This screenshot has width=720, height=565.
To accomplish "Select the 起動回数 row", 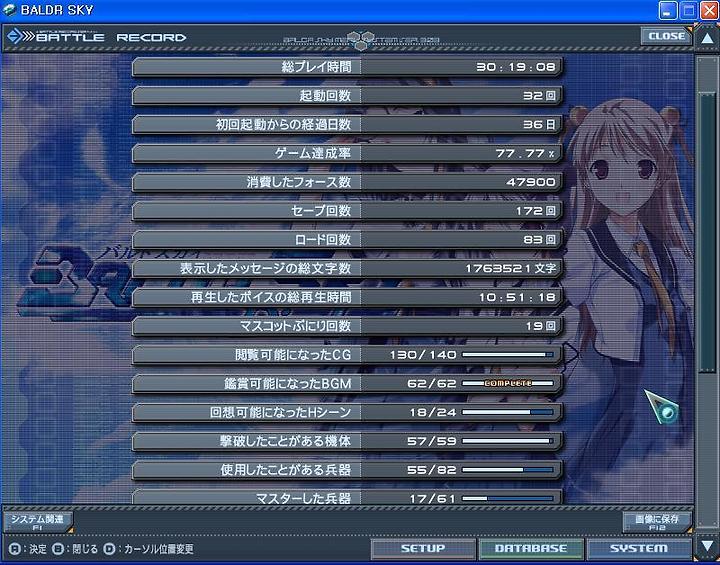I will 347,96.
